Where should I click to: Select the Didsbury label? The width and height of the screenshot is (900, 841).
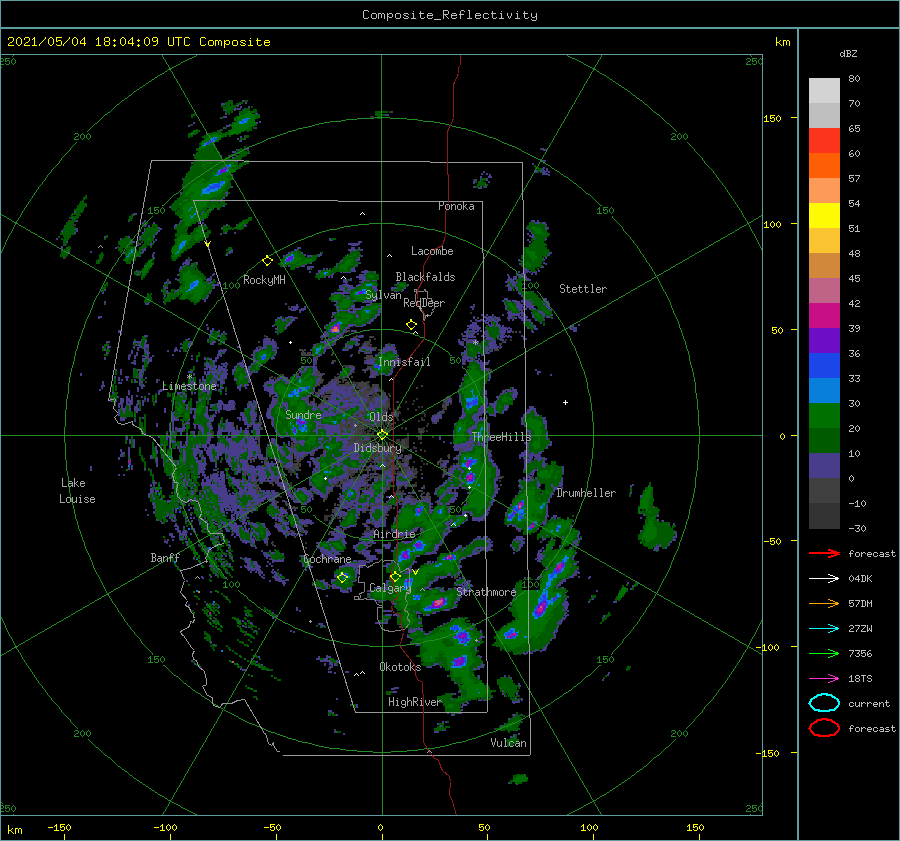[x=378, y=448]
